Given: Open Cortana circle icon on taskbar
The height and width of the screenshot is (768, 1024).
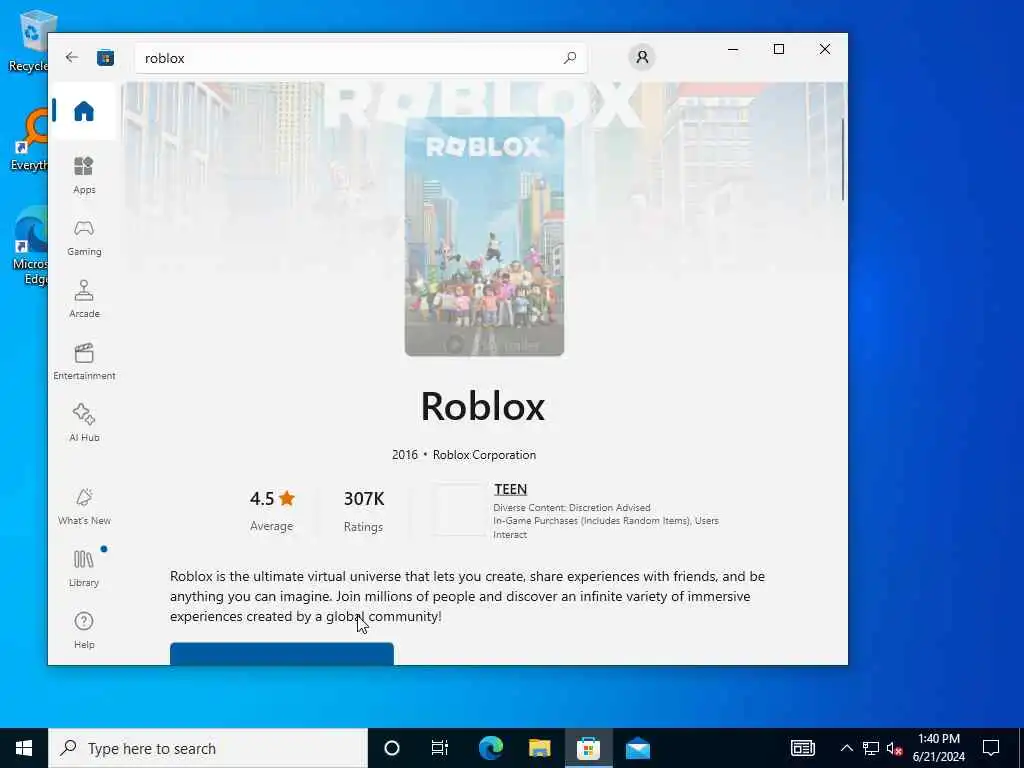Looking at the screenshot, I should point(392,748).
